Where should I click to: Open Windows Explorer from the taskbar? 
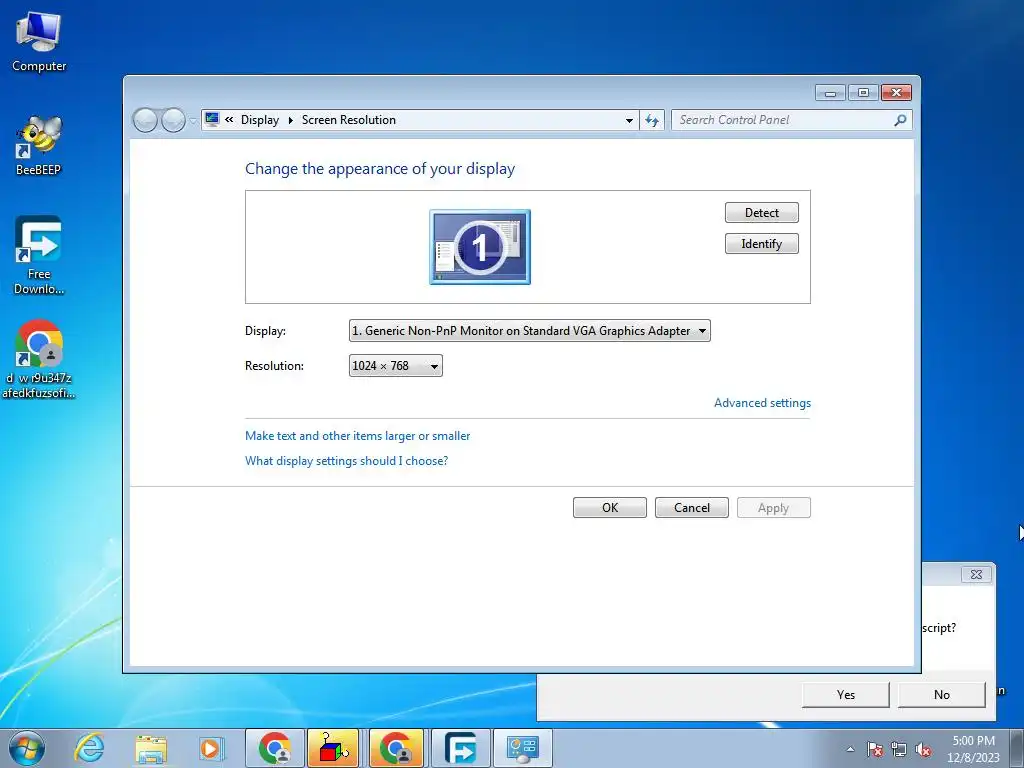point(151,748)
